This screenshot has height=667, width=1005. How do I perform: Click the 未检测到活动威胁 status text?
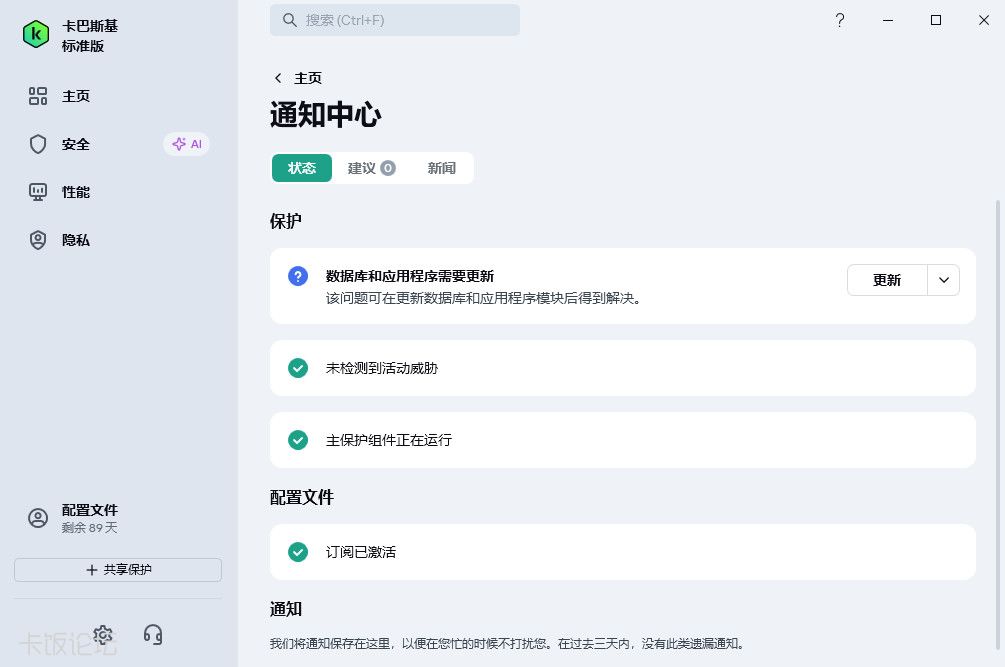pos(382,368)
